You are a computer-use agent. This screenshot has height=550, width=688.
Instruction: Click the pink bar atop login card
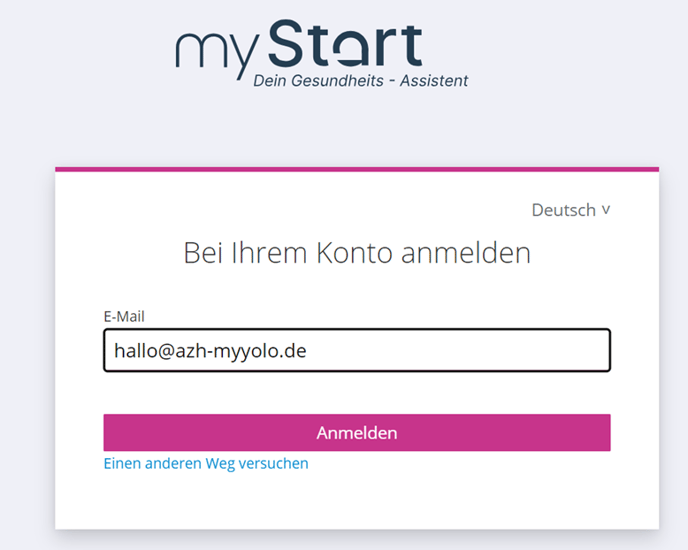pos(357,169)
